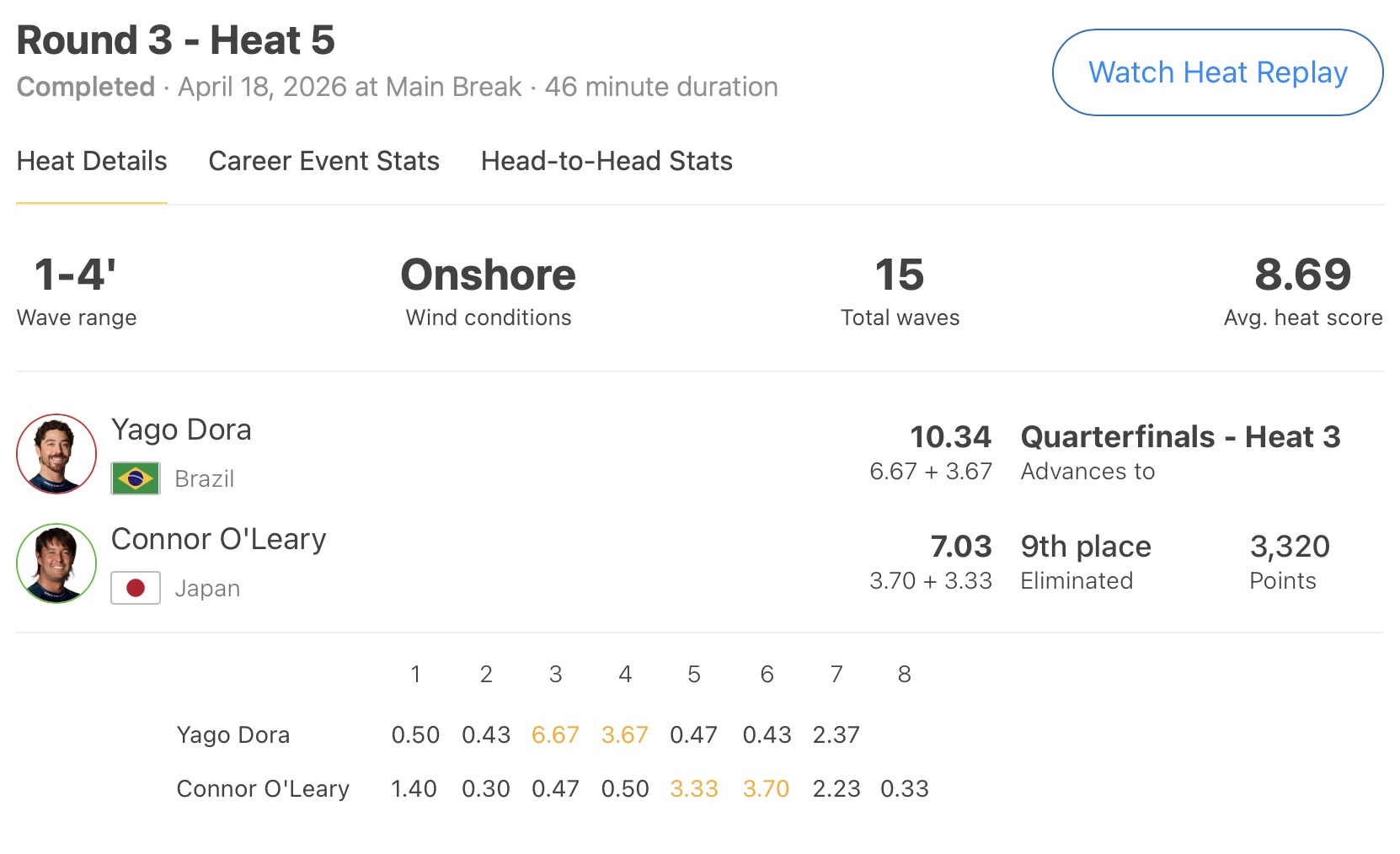
Task: Click Connor O'Leary's highlighted 3.70 wave score
Action: click(x=766, y=789)
